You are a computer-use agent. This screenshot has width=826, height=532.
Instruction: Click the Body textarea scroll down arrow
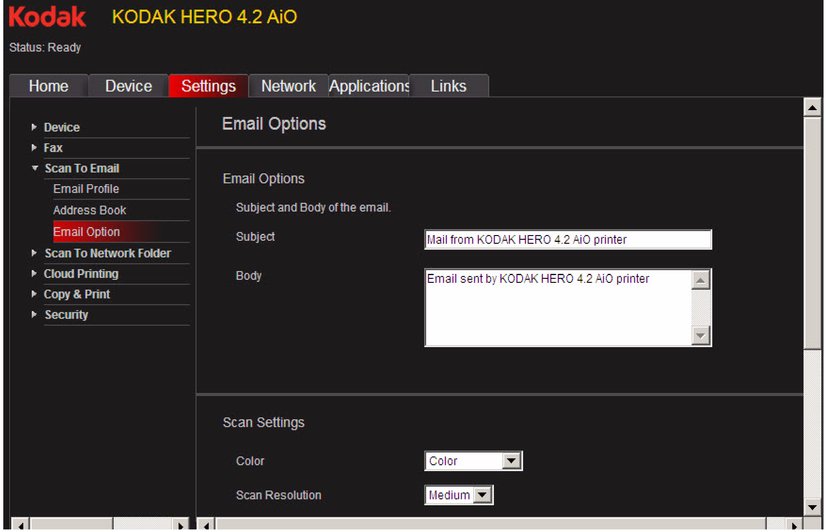click(701, 336)
